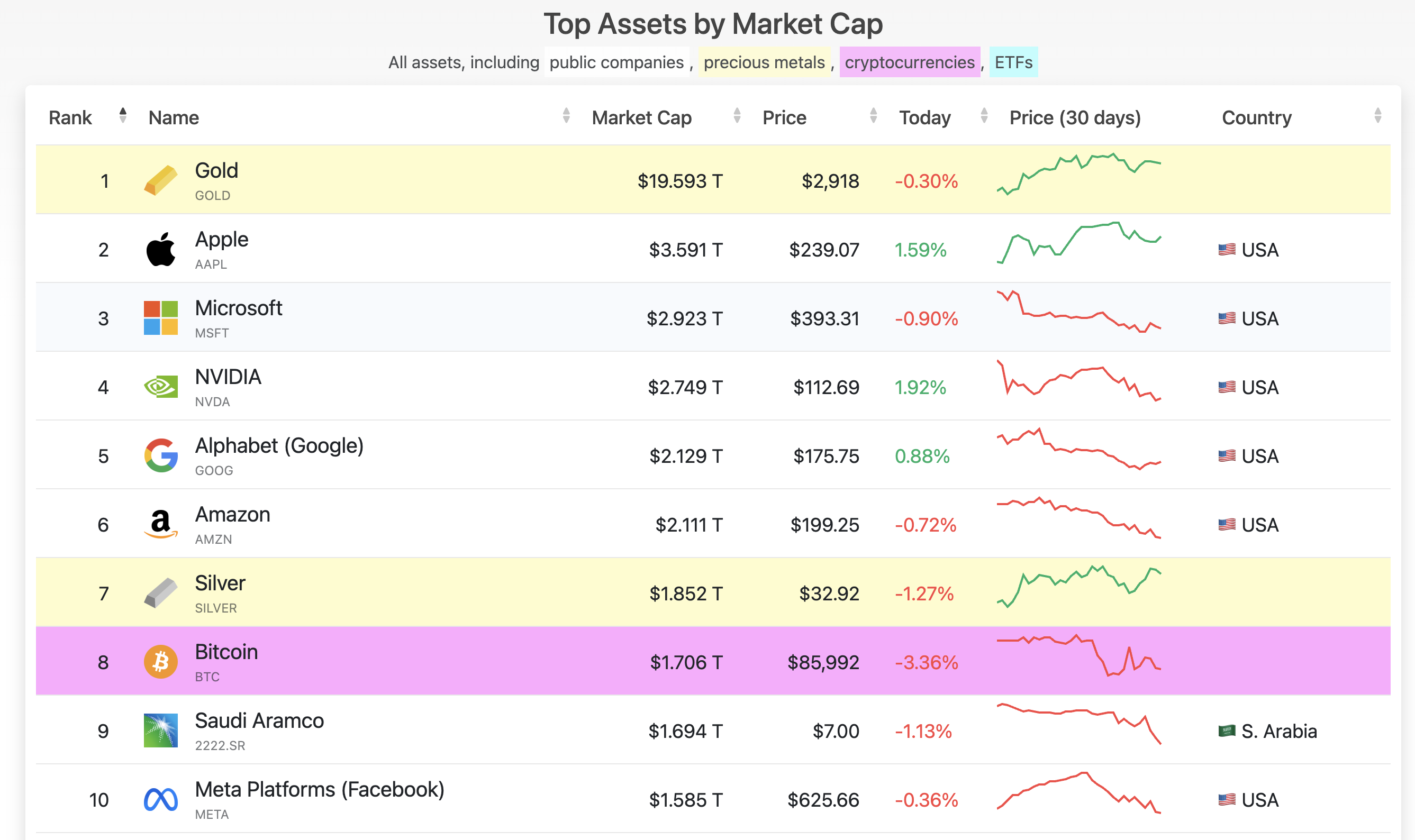
Task: Sort table by Country column arrows
Action: click(x=1377, y=115)
